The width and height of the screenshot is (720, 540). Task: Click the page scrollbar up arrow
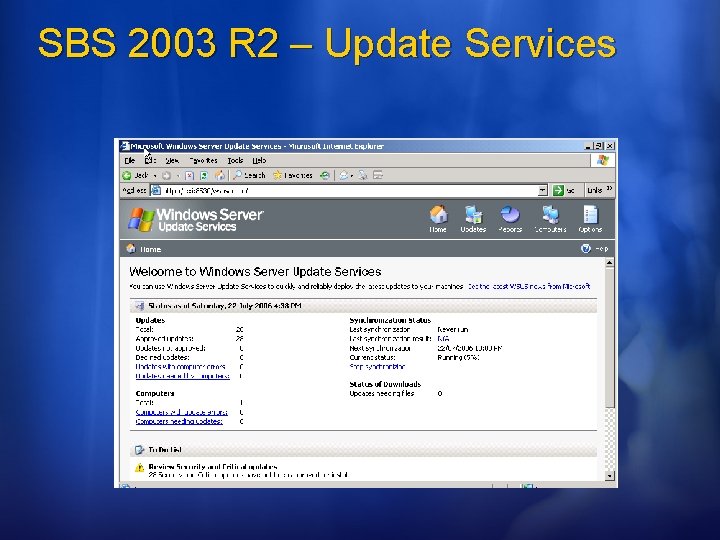point(609,263)
